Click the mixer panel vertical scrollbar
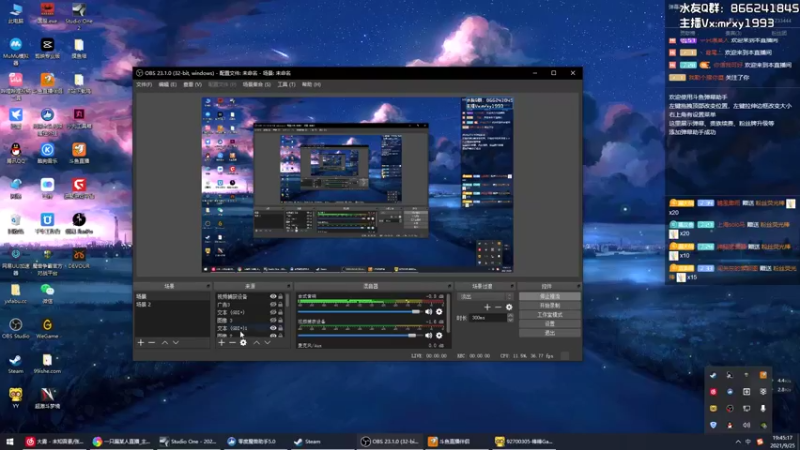Image resolution: width=800 pixels, height=450 pixels. click(x=448, y=313)
